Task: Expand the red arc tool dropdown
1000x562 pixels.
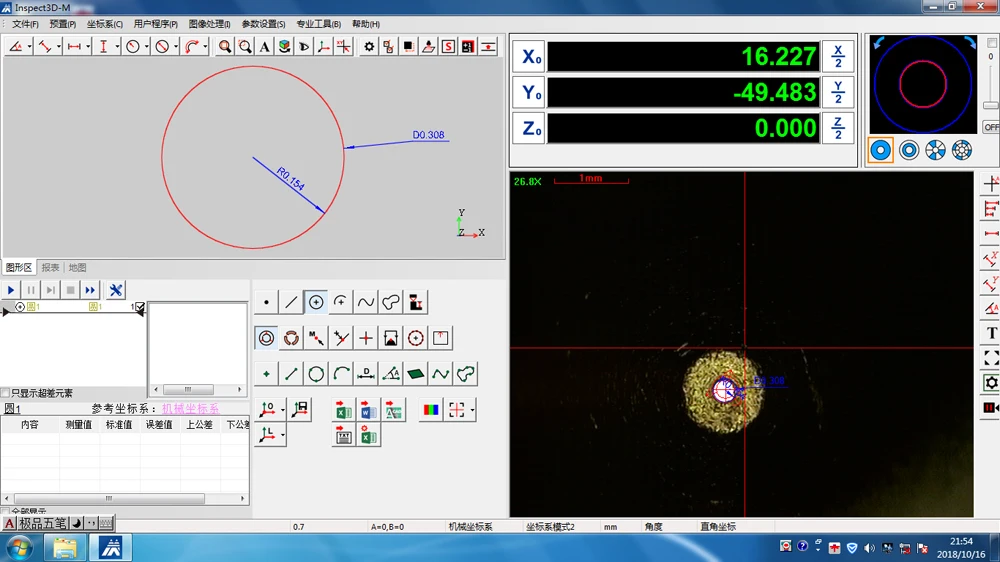Action: pyautogui.click(x=205, y=47)
